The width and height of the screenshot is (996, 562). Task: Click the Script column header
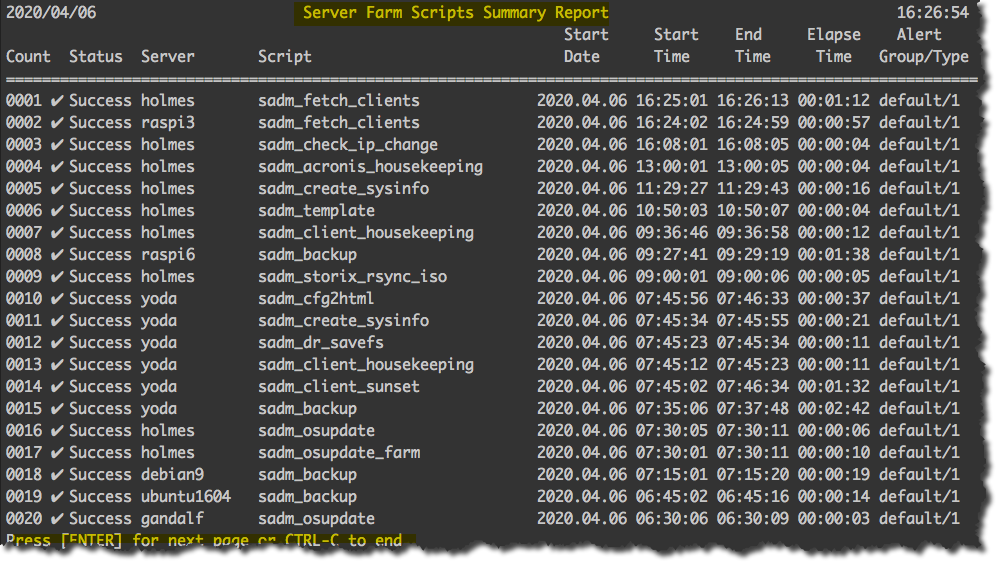tap(285, 57)
